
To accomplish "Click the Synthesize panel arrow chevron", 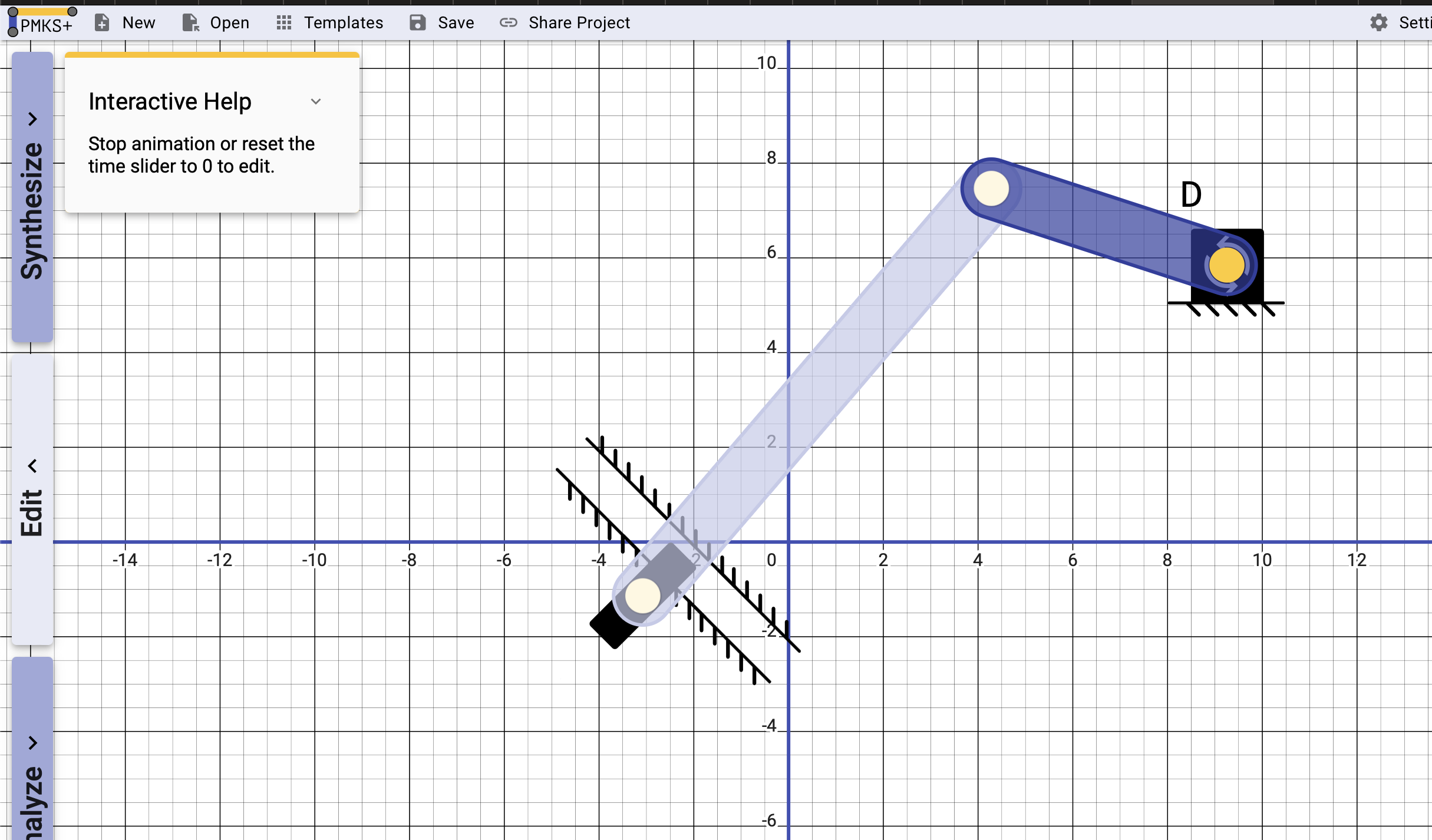I will (32, 119).
